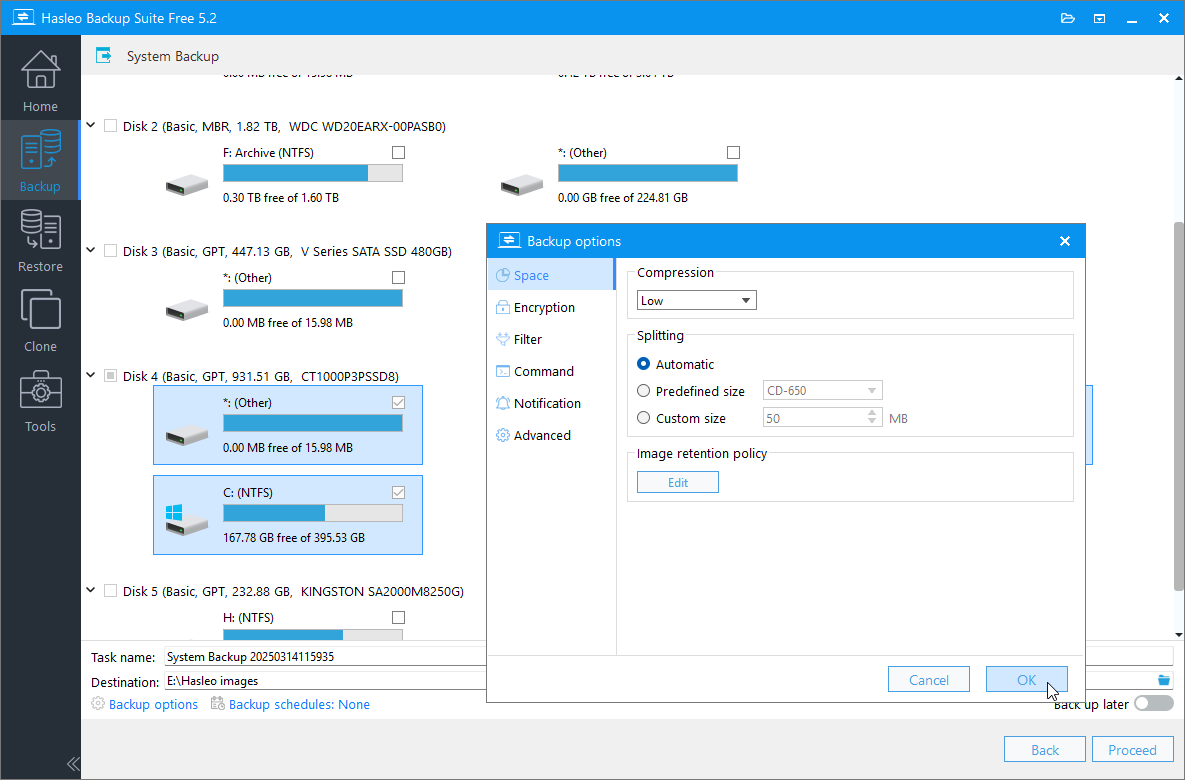Click the System Backup header icon
The height and width of the screenshot is (780, 1185).
tap(104, 55)
